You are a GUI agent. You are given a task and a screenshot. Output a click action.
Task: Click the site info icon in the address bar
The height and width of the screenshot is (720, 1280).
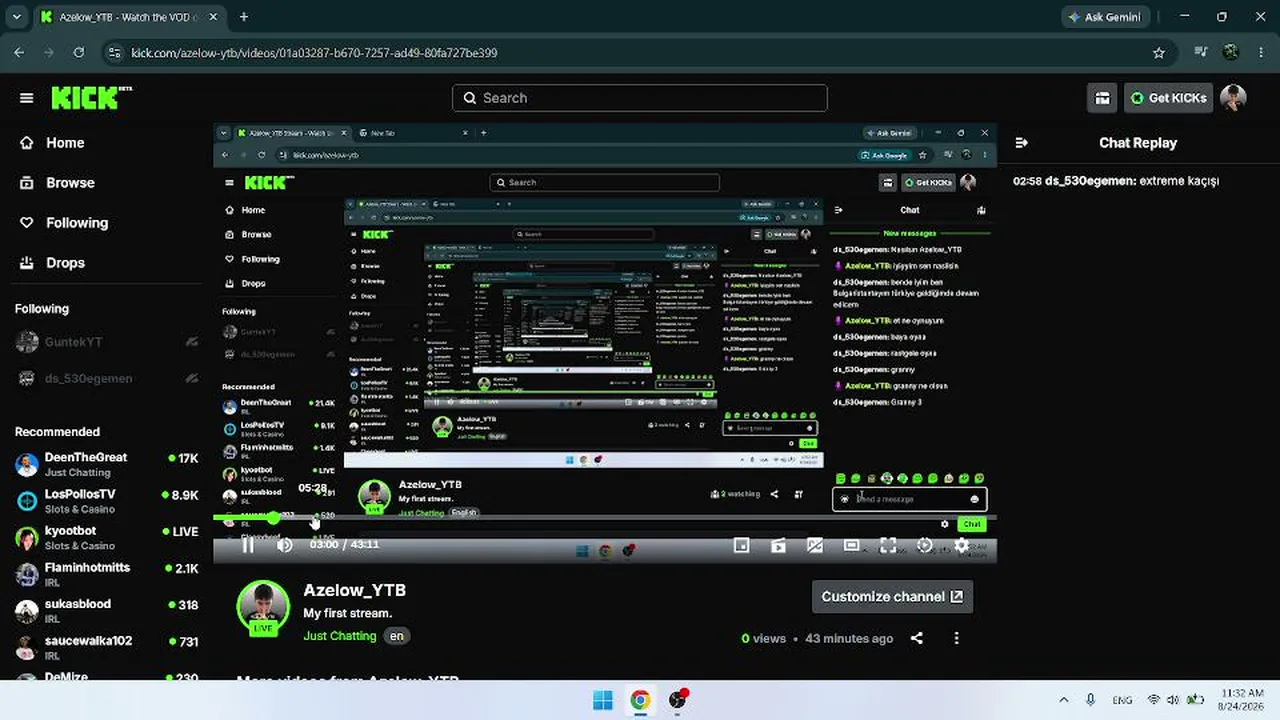click(114, 53)
